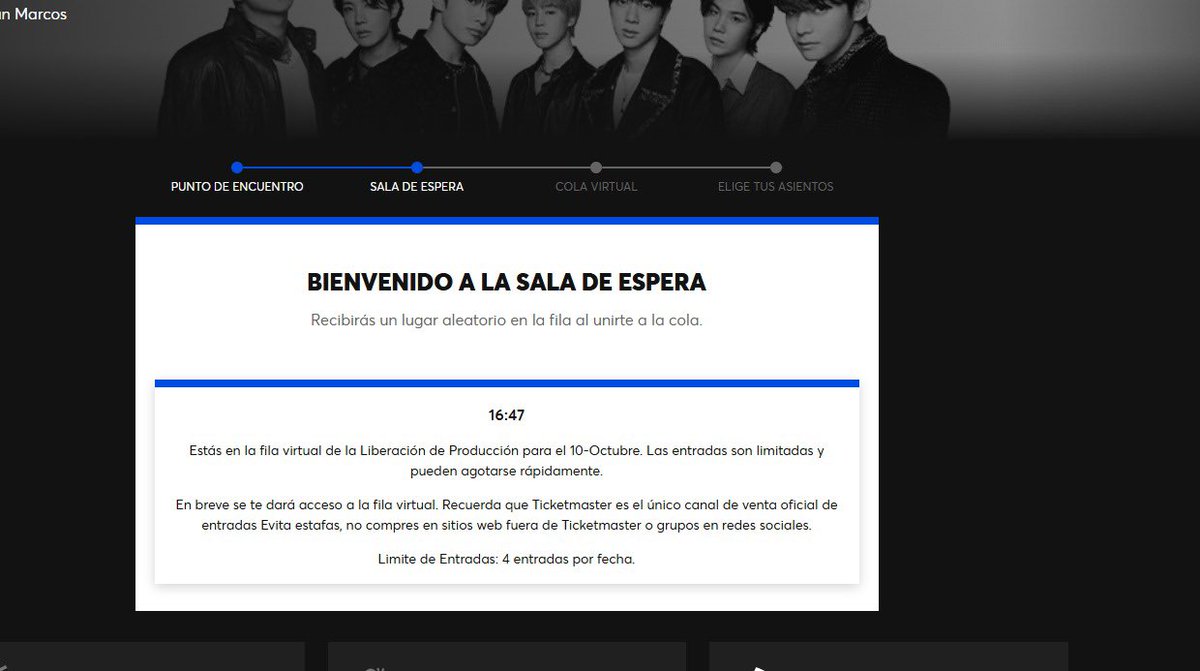Select the Punto de Encuentro step label
The height and width of the screenshot is (671, 1200).
tap(237, 186)
